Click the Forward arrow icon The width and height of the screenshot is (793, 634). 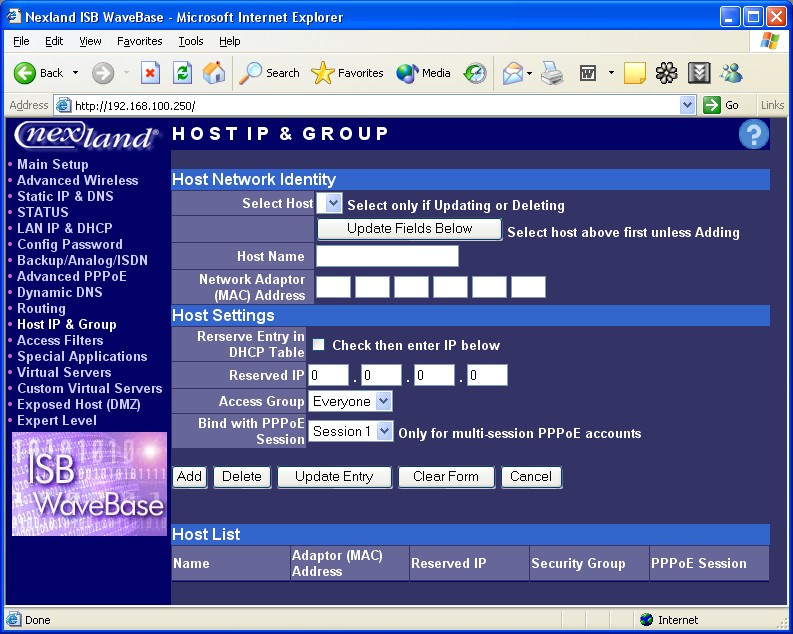(103, 73)
